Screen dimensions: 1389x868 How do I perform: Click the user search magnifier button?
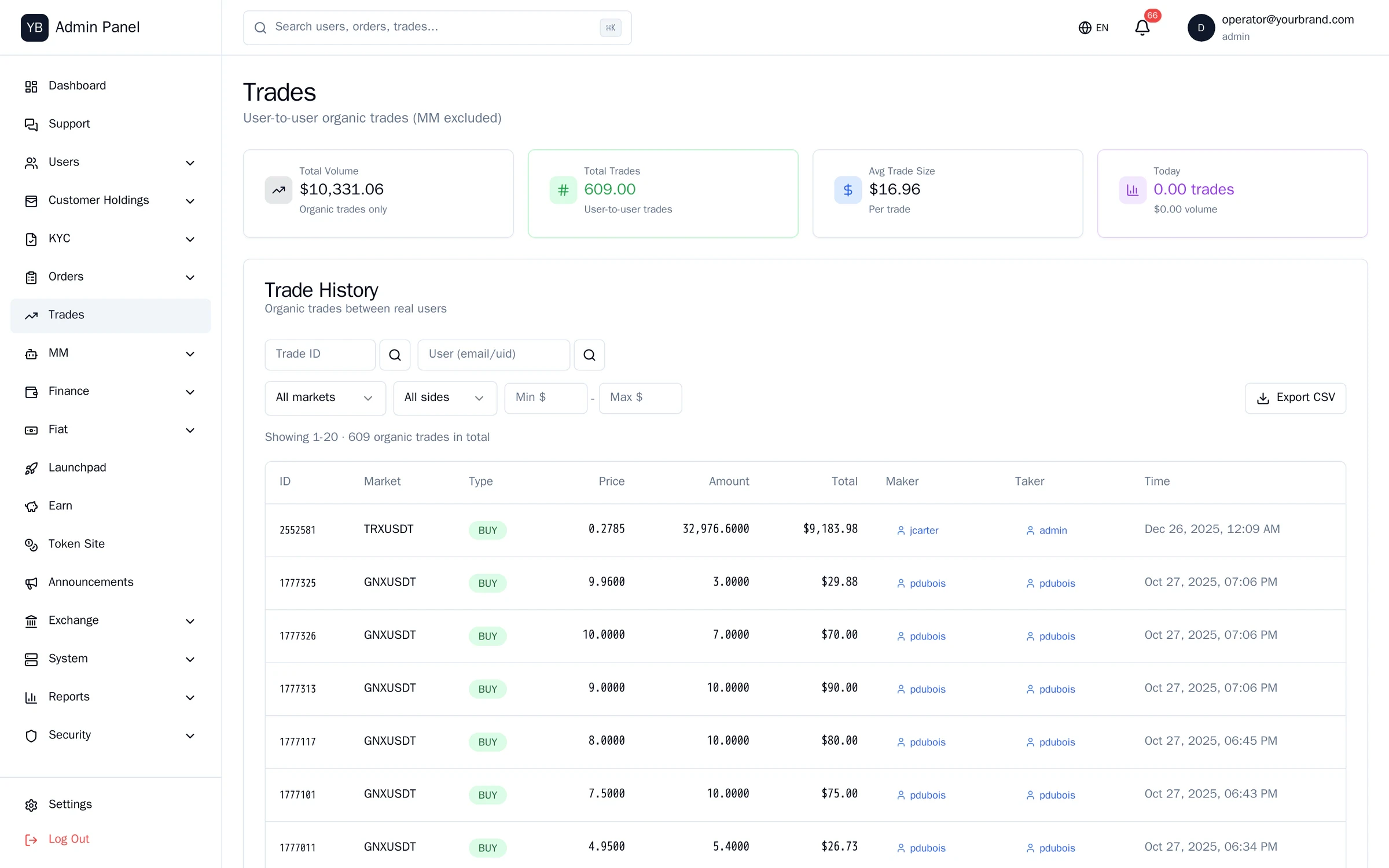coord(589,355)
